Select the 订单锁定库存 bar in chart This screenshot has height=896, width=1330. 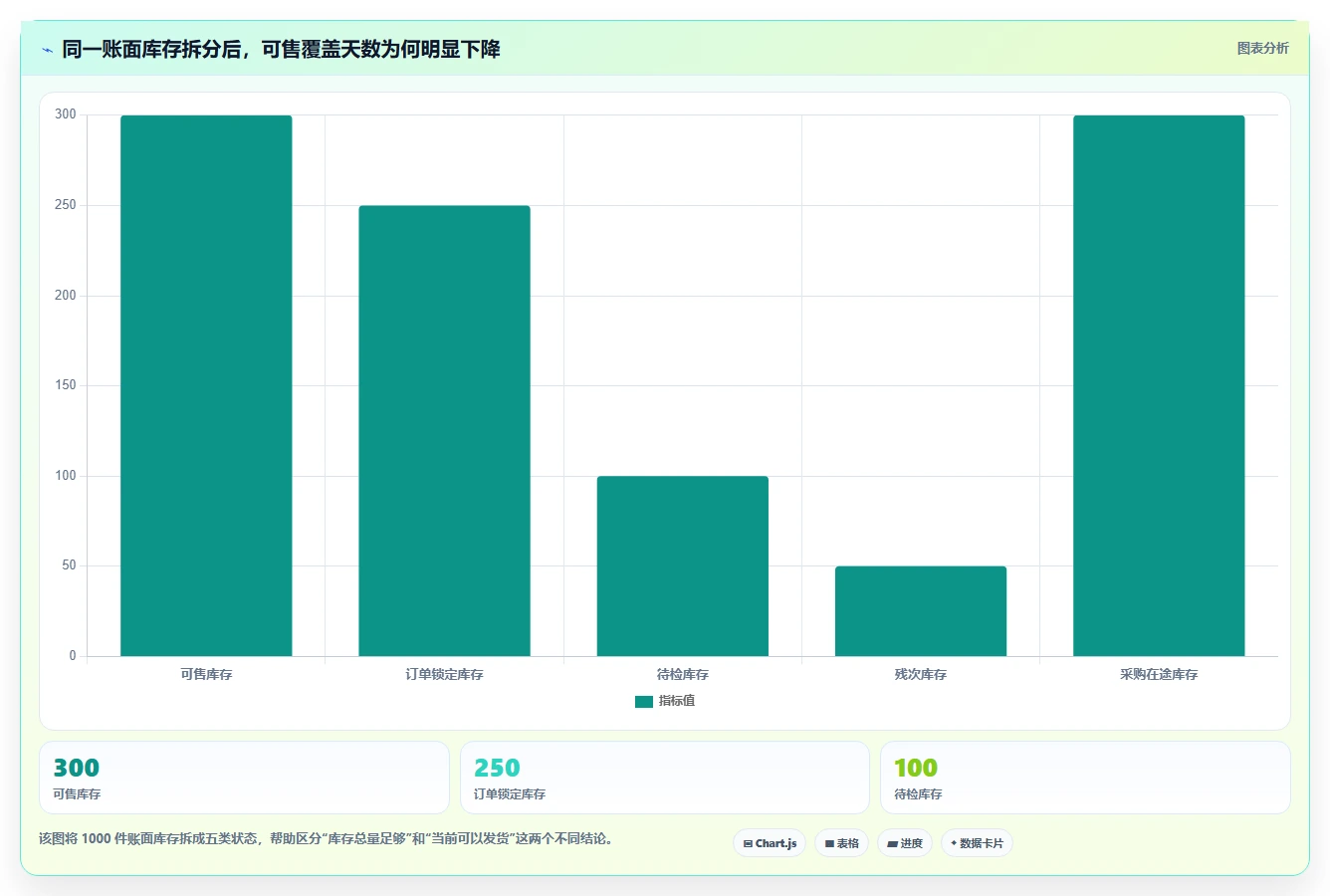click(x=444, y=431)
